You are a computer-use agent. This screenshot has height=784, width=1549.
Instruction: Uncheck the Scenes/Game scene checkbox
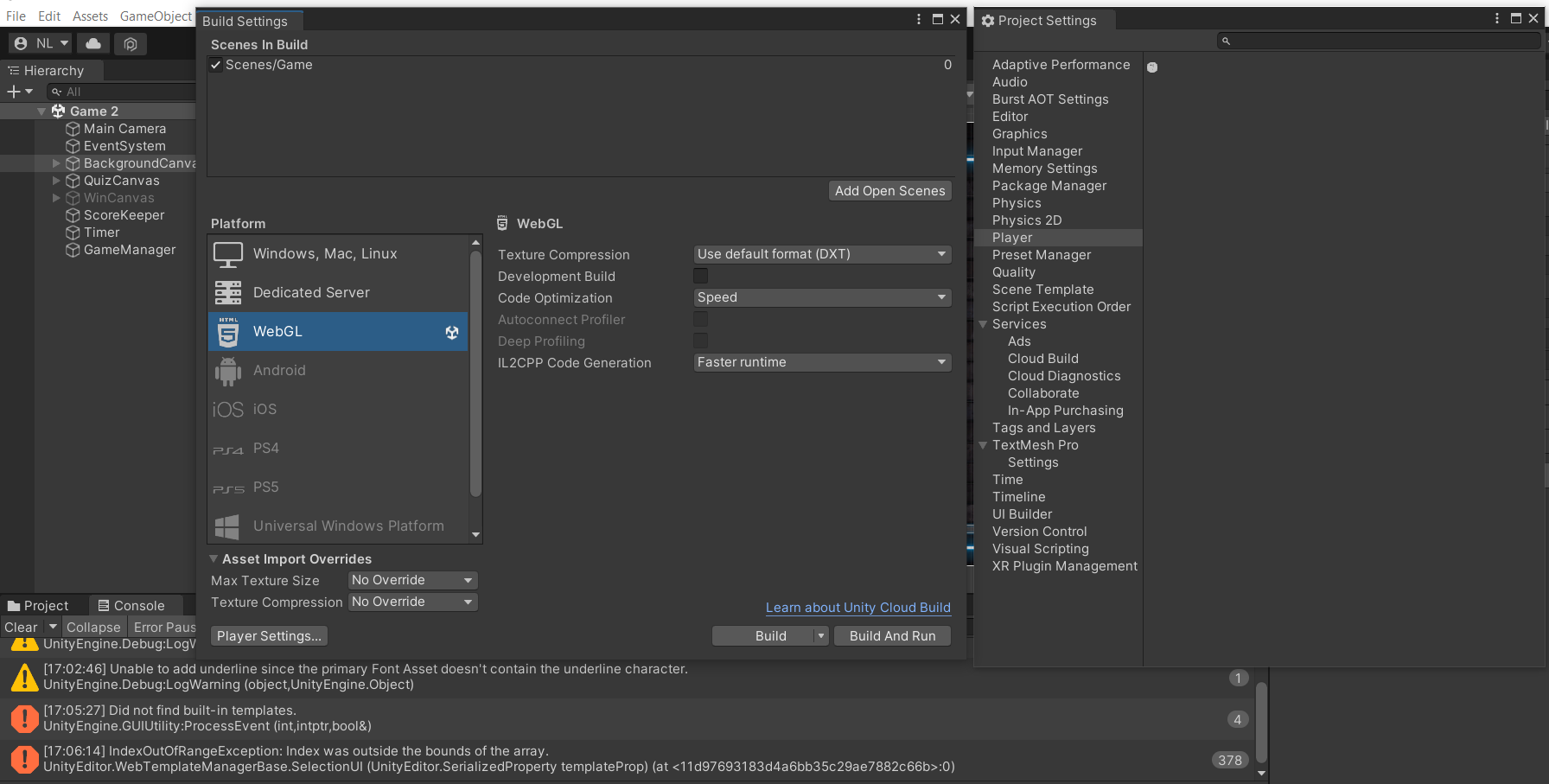click(x=216, y=65)
